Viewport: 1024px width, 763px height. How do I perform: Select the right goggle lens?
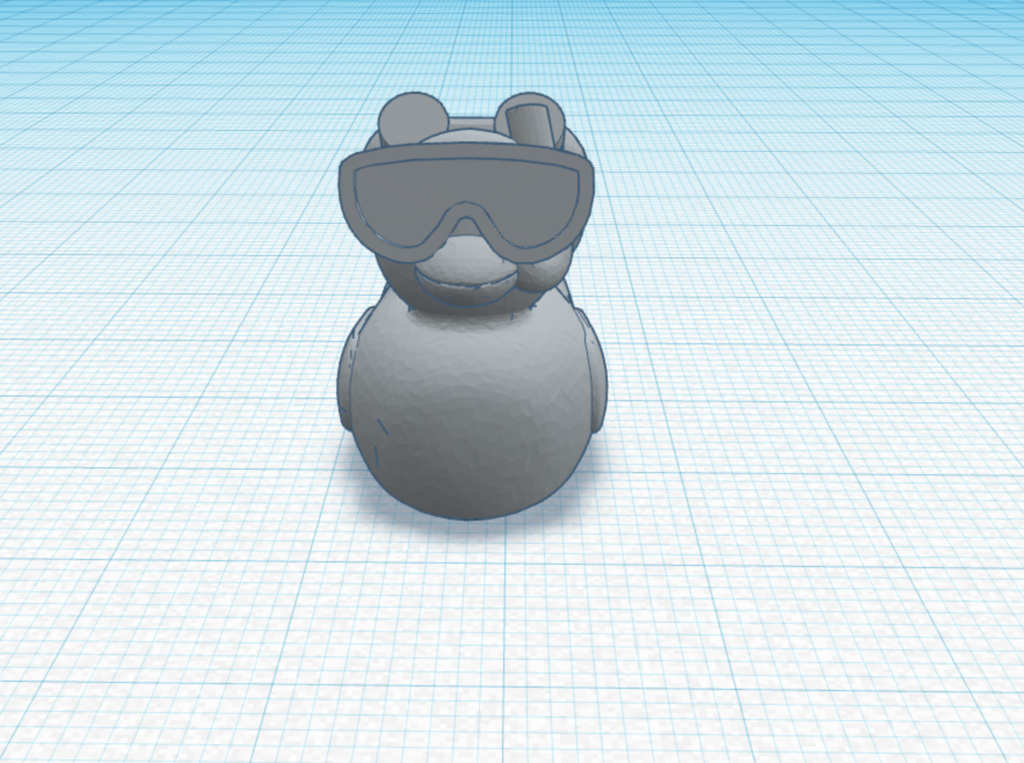530,195
